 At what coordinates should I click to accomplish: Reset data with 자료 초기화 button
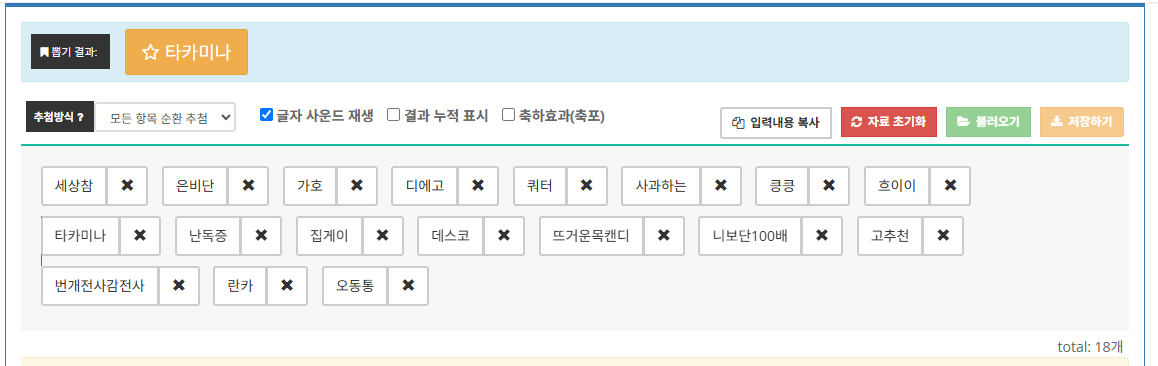[889, 122]
